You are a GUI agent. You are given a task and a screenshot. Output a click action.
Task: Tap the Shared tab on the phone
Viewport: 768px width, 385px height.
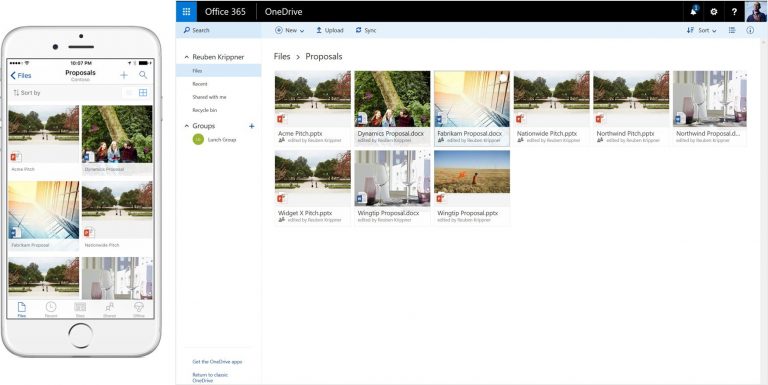(x=110, y=310)
